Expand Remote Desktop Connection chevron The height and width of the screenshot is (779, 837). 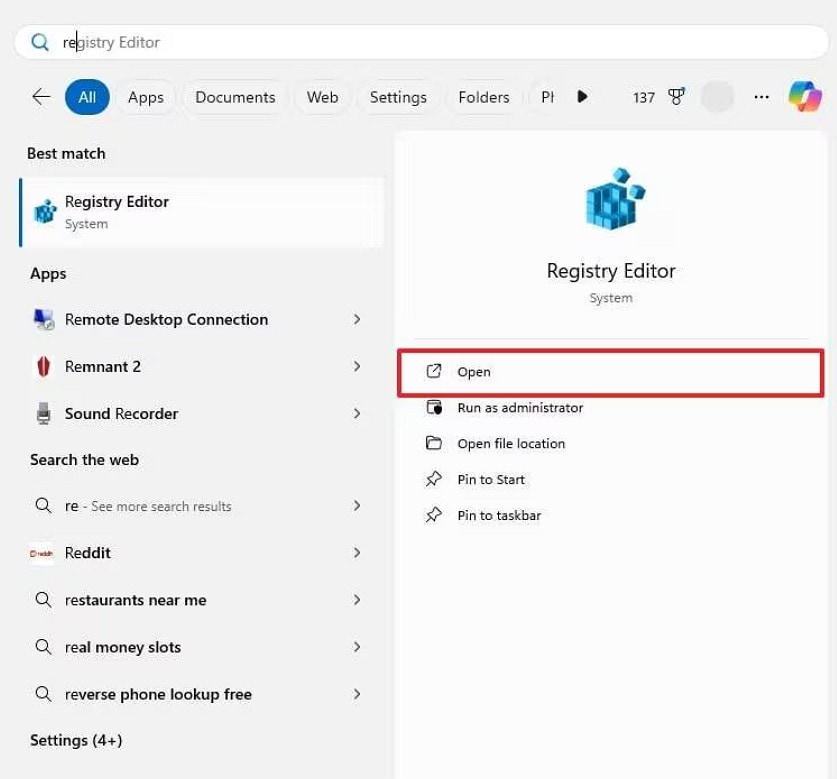point(357,319)
